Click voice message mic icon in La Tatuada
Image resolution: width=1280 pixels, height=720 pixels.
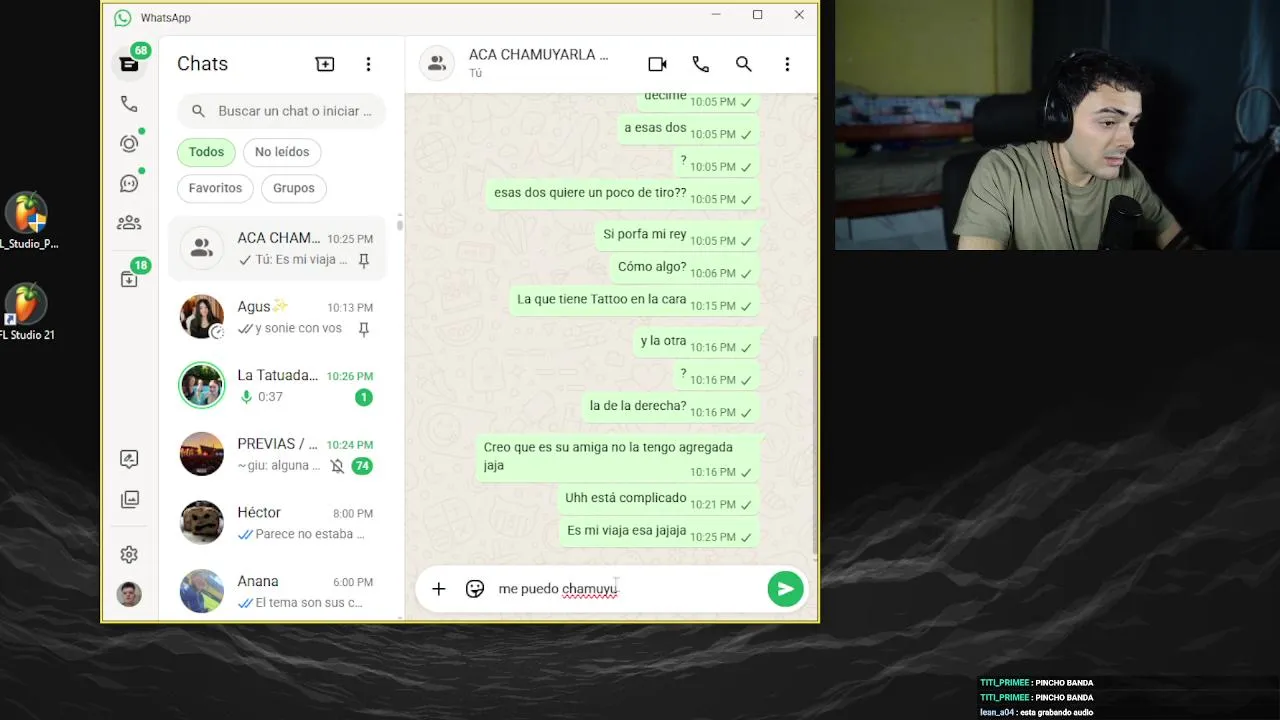pos(246,397)
